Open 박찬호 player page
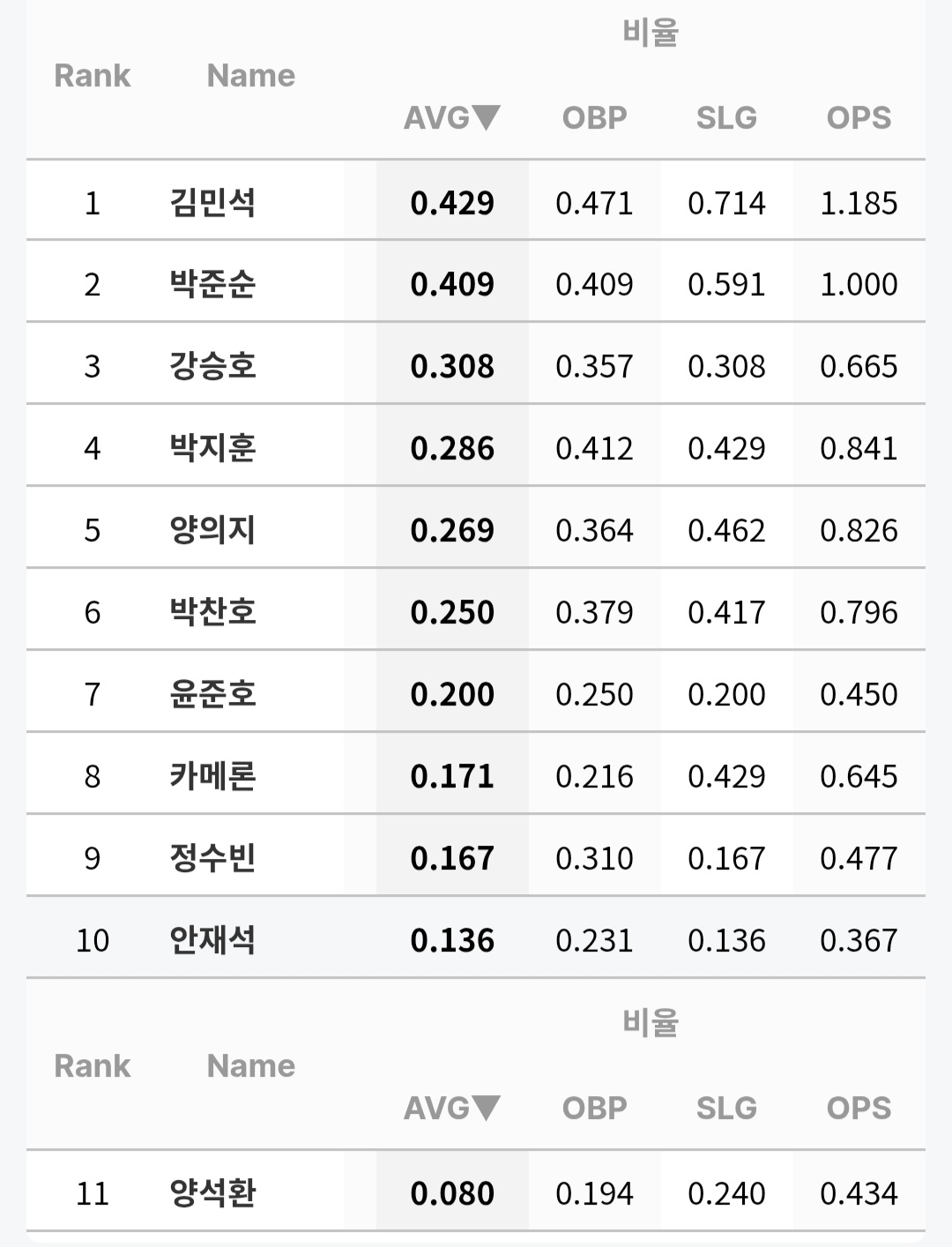 pos(212,612)
